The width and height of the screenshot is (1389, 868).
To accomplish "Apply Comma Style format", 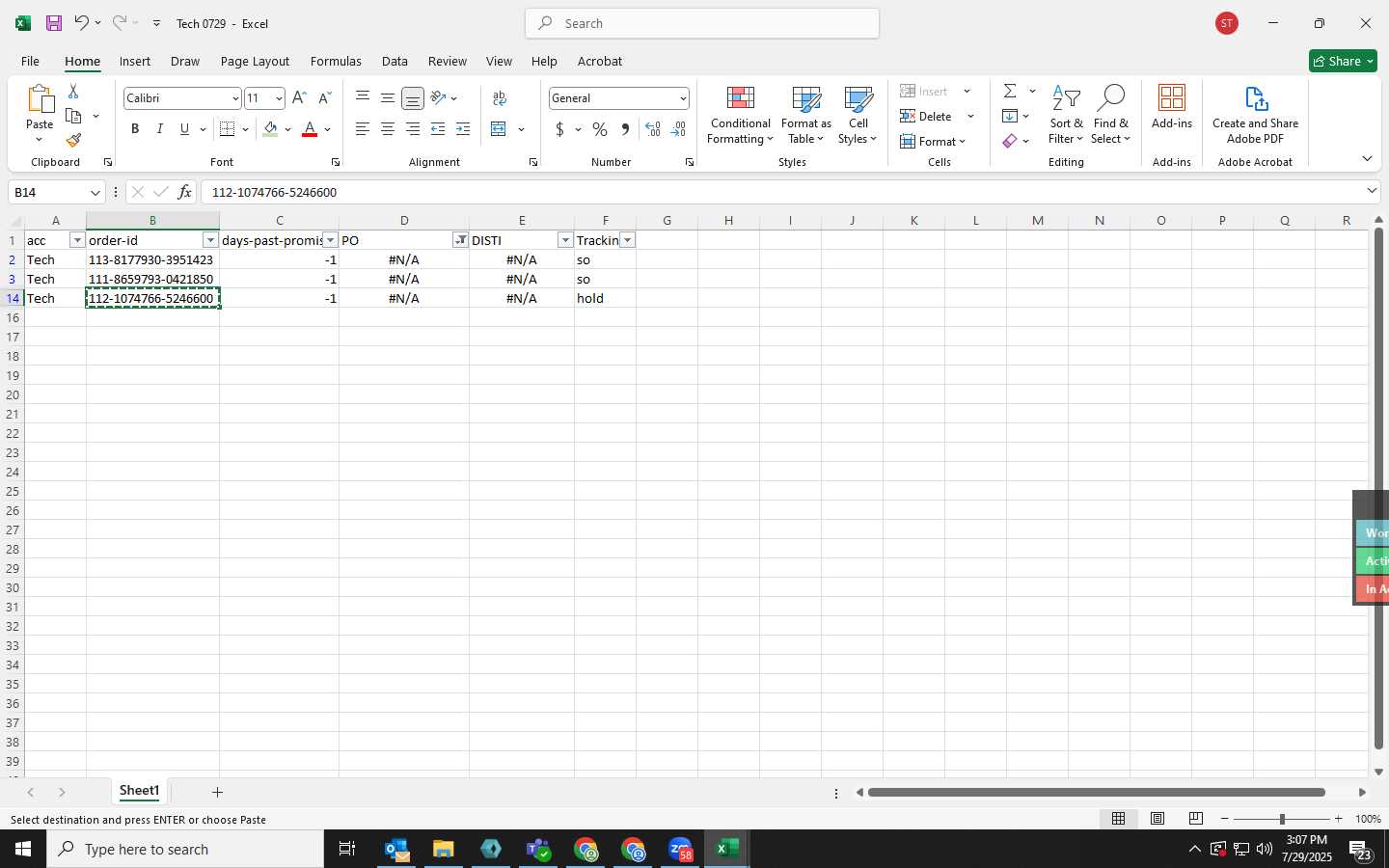I will coord(625,129).
